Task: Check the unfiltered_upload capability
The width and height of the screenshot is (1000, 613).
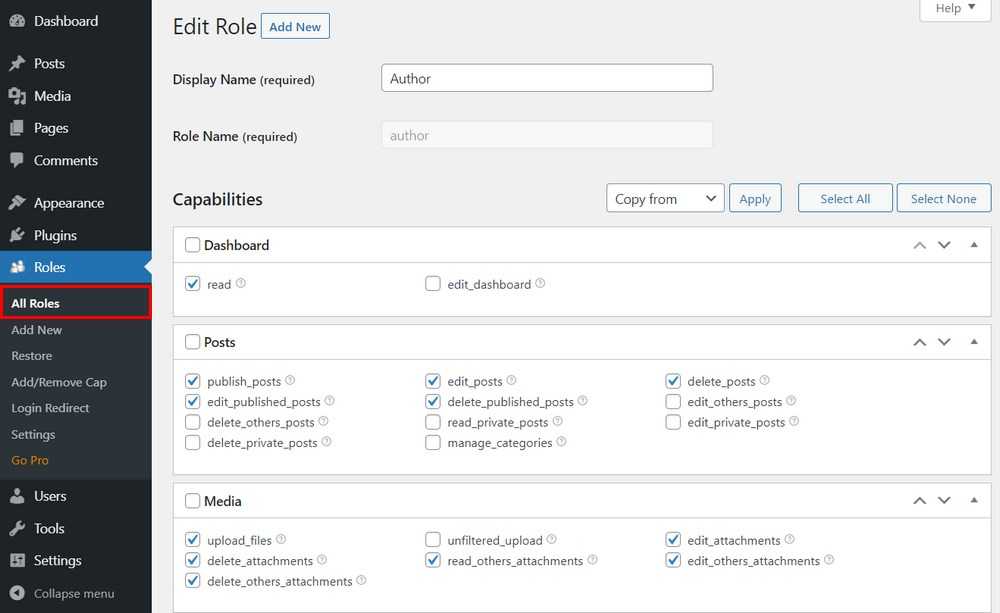Action: tap(433, 540)
